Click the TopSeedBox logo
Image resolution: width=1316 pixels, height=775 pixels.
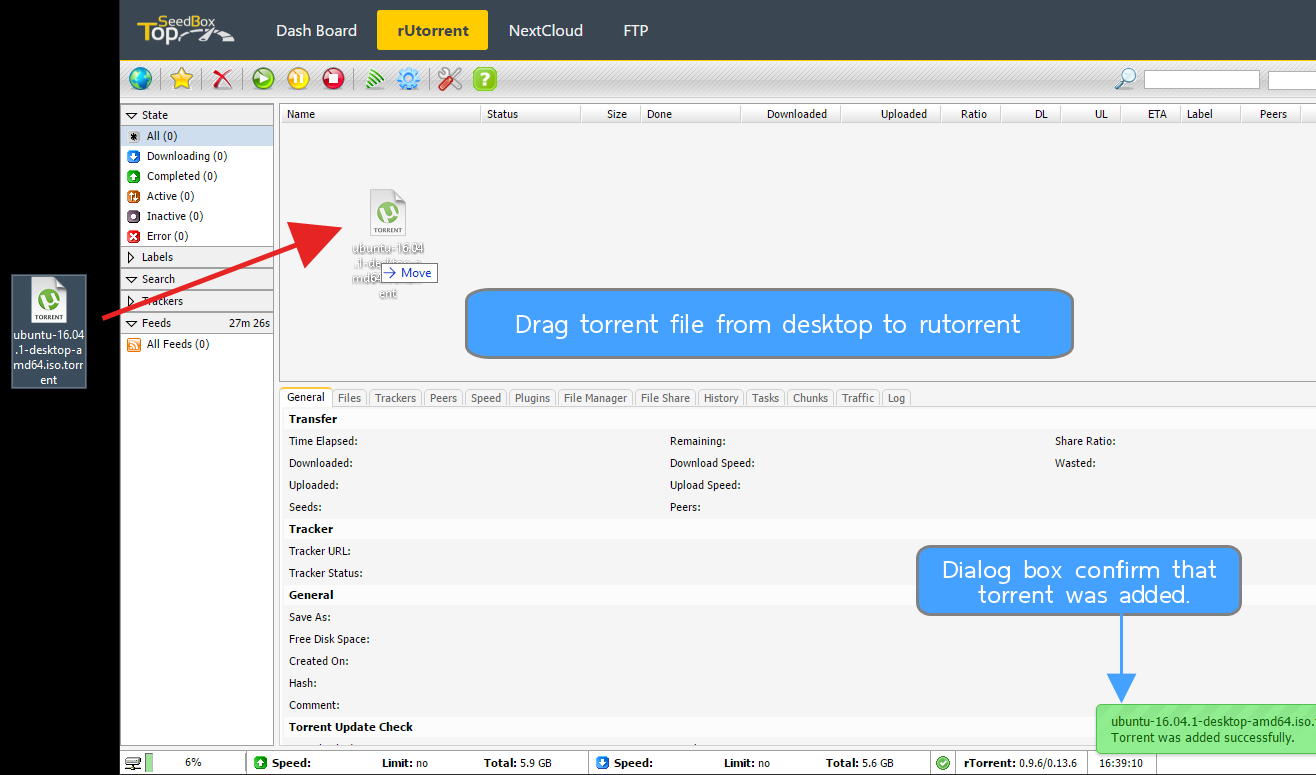186,30
